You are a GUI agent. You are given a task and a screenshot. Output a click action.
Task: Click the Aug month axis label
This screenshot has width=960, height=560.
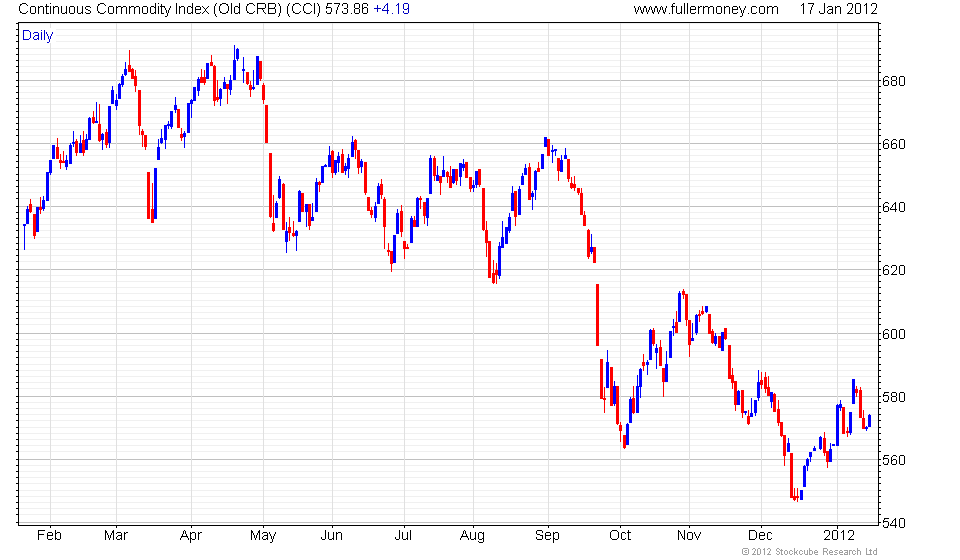(472, 536)
